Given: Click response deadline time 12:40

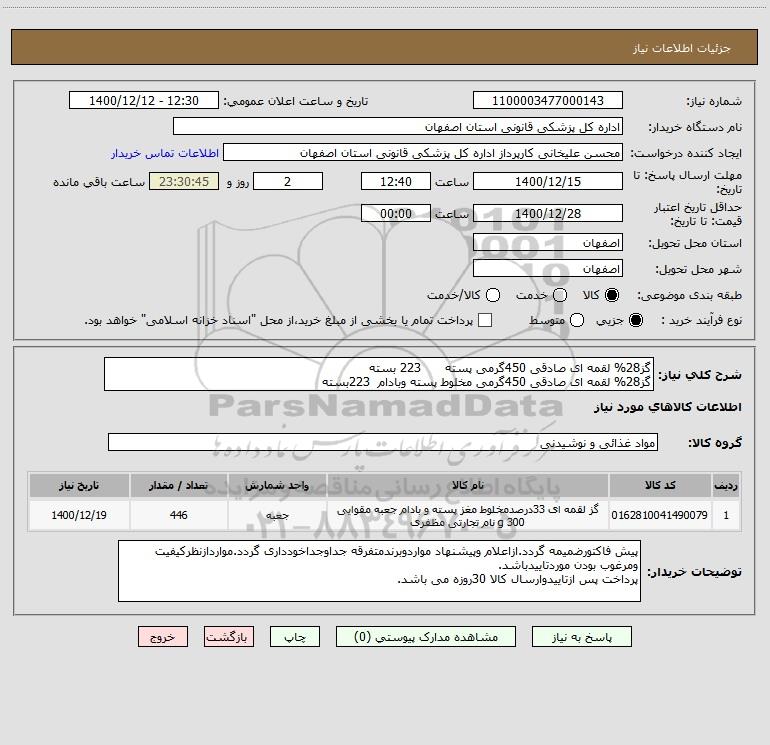Looking at the screenshot, I should click(x=396, y=181).
